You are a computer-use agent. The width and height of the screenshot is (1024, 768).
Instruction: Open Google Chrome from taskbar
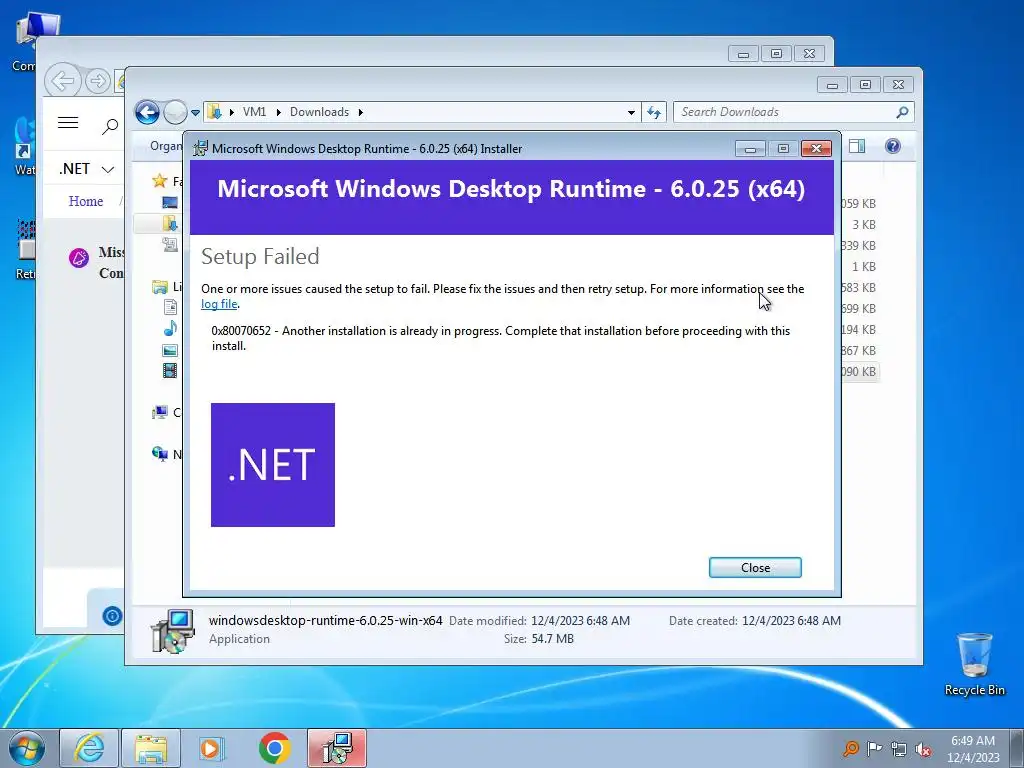[x=275, y=748]
